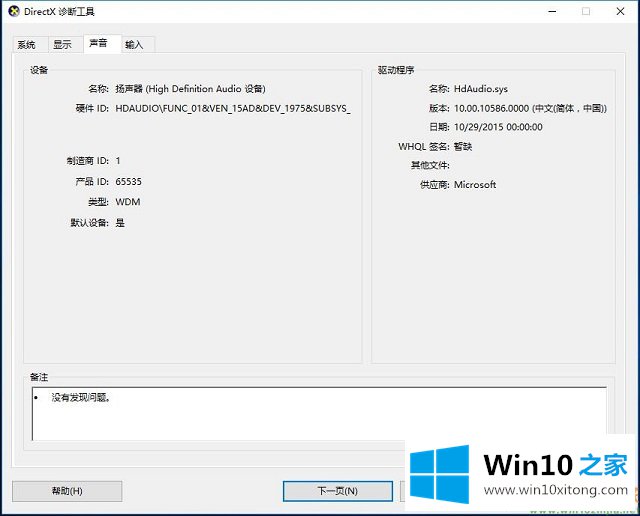The height and width of the screenshot is (516, 640).
Task: Click the 设备 group heading
Action: 39,70
